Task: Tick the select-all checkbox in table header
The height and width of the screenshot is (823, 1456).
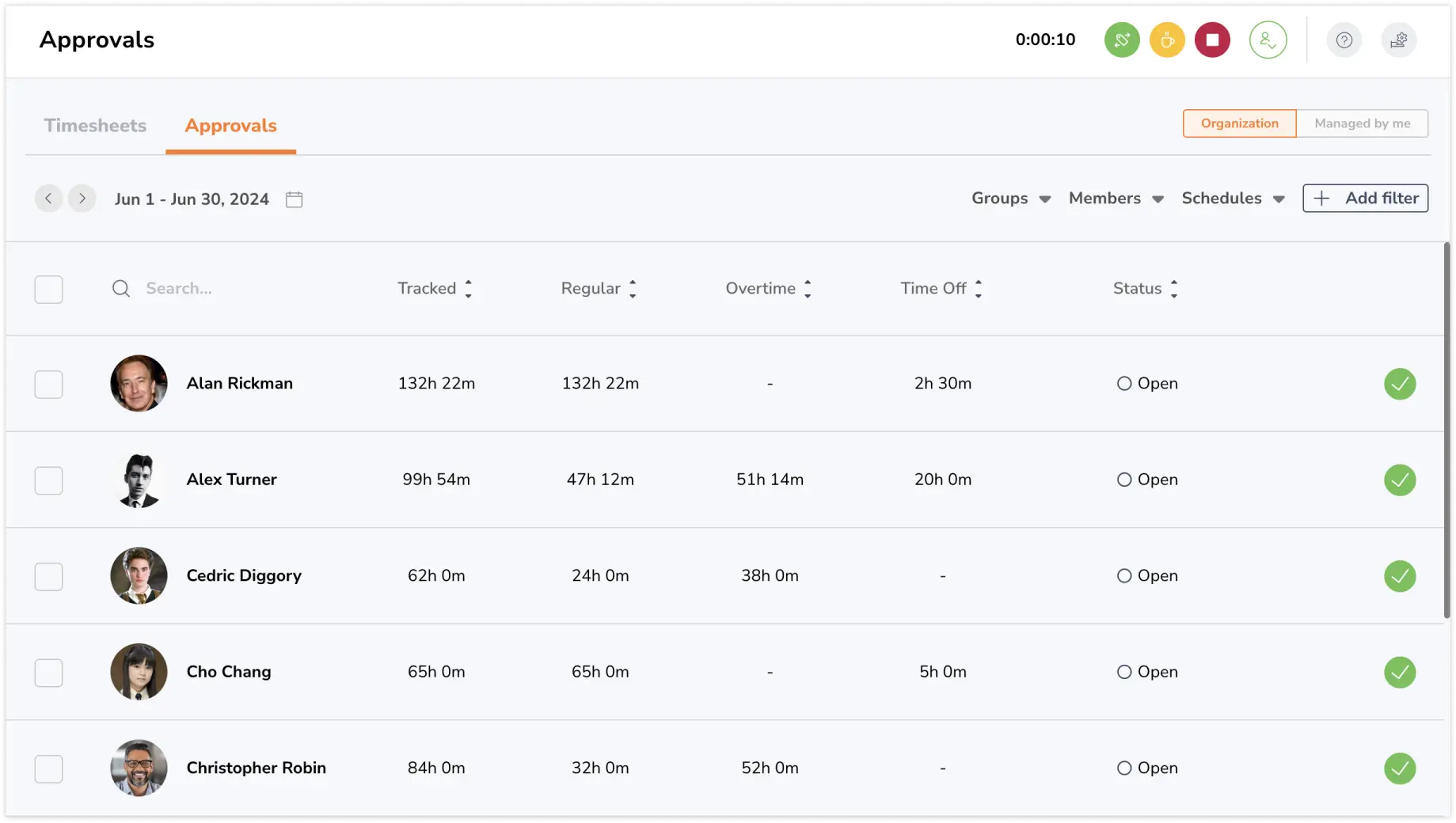Action: pos(48,289)
